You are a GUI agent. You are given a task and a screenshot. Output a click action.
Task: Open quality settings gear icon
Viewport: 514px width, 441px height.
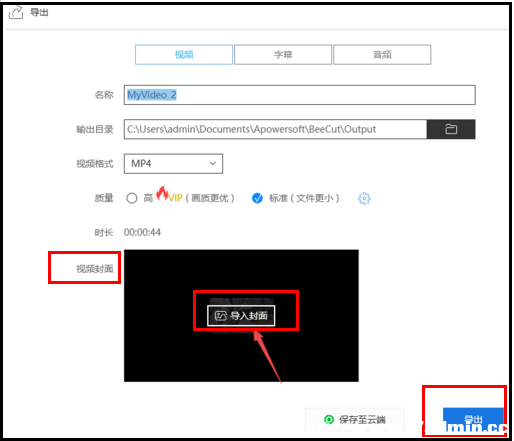click(364, 198)
